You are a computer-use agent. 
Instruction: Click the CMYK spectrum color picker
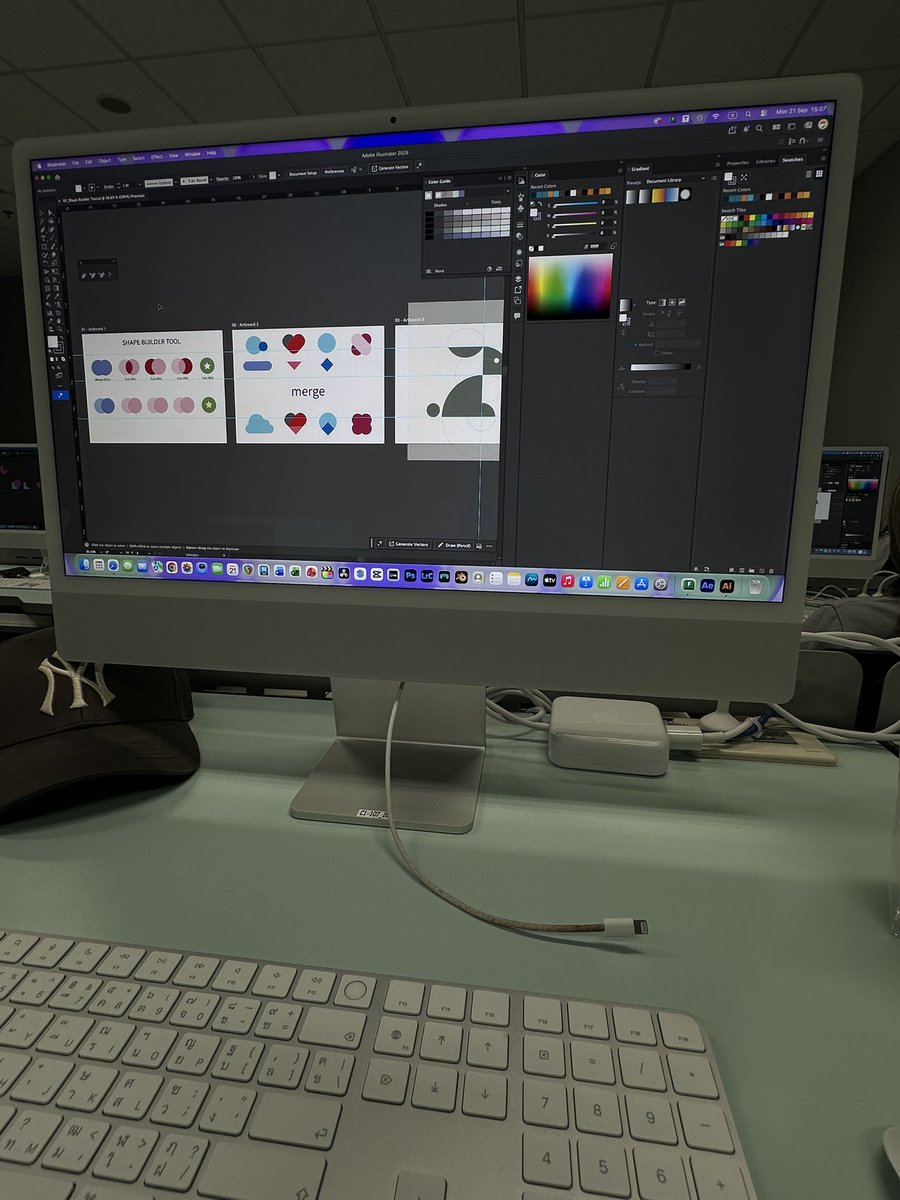pyautogui.click(x=570, y=286)
